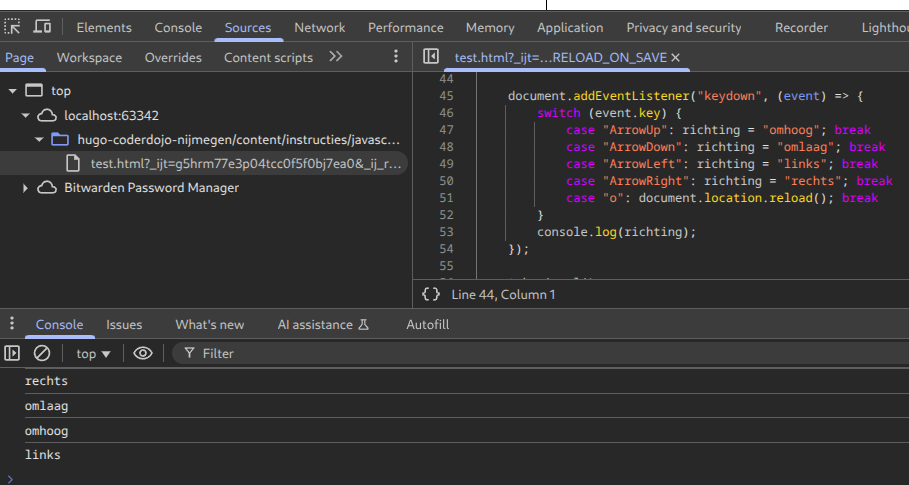Open the drawer three-dot menu
This screenshot has height=485, width=909.
(12, 324)
